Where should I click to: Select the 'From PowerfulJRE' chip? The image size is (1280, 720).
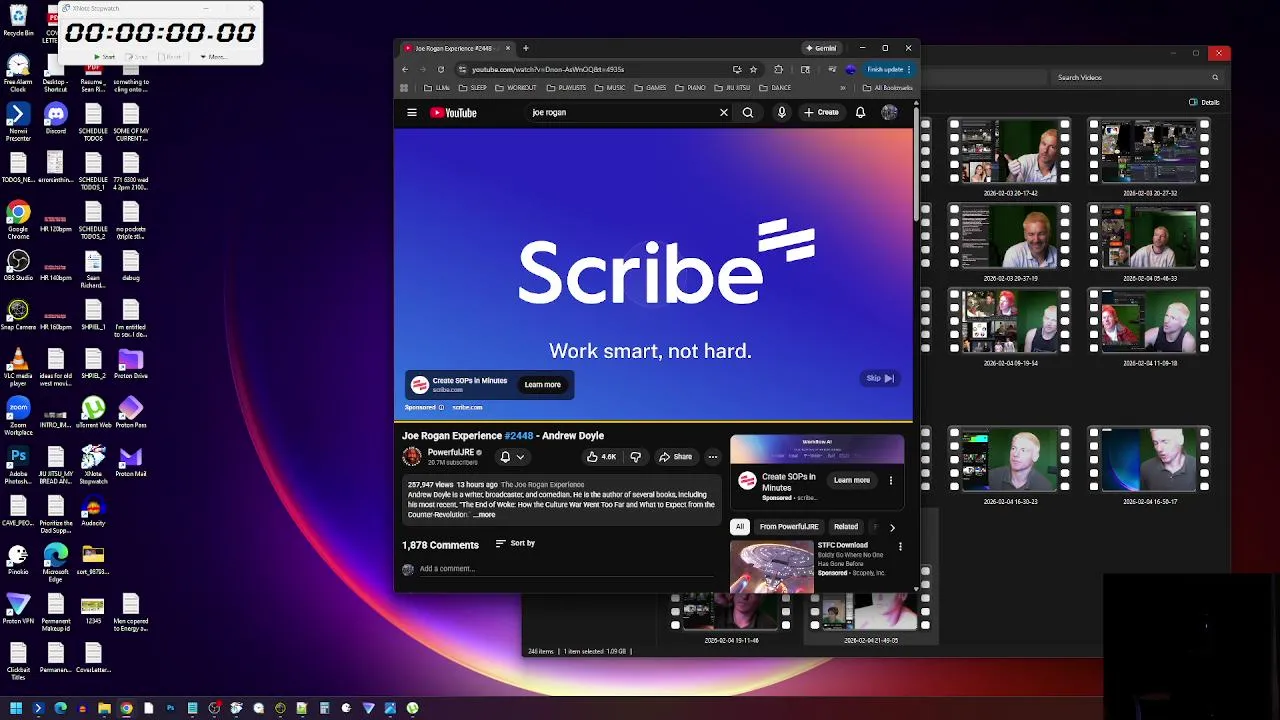click(789, 527)
